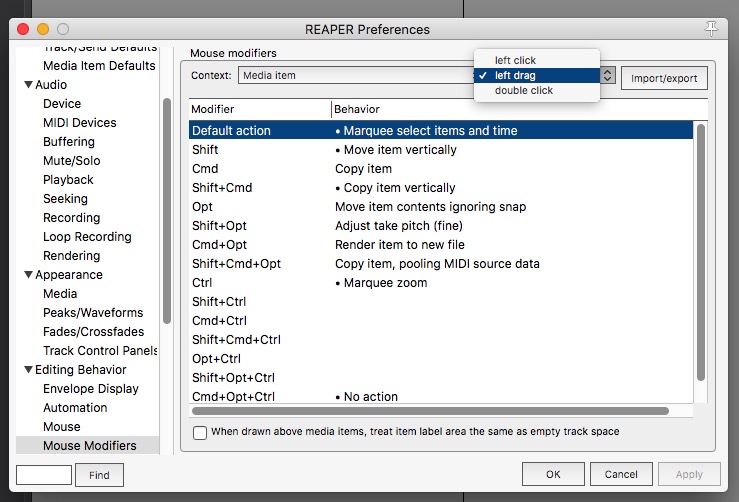Open the Envelope Display preferences page
The width and height of the screenshot is (739, 502).
[91, 389]
